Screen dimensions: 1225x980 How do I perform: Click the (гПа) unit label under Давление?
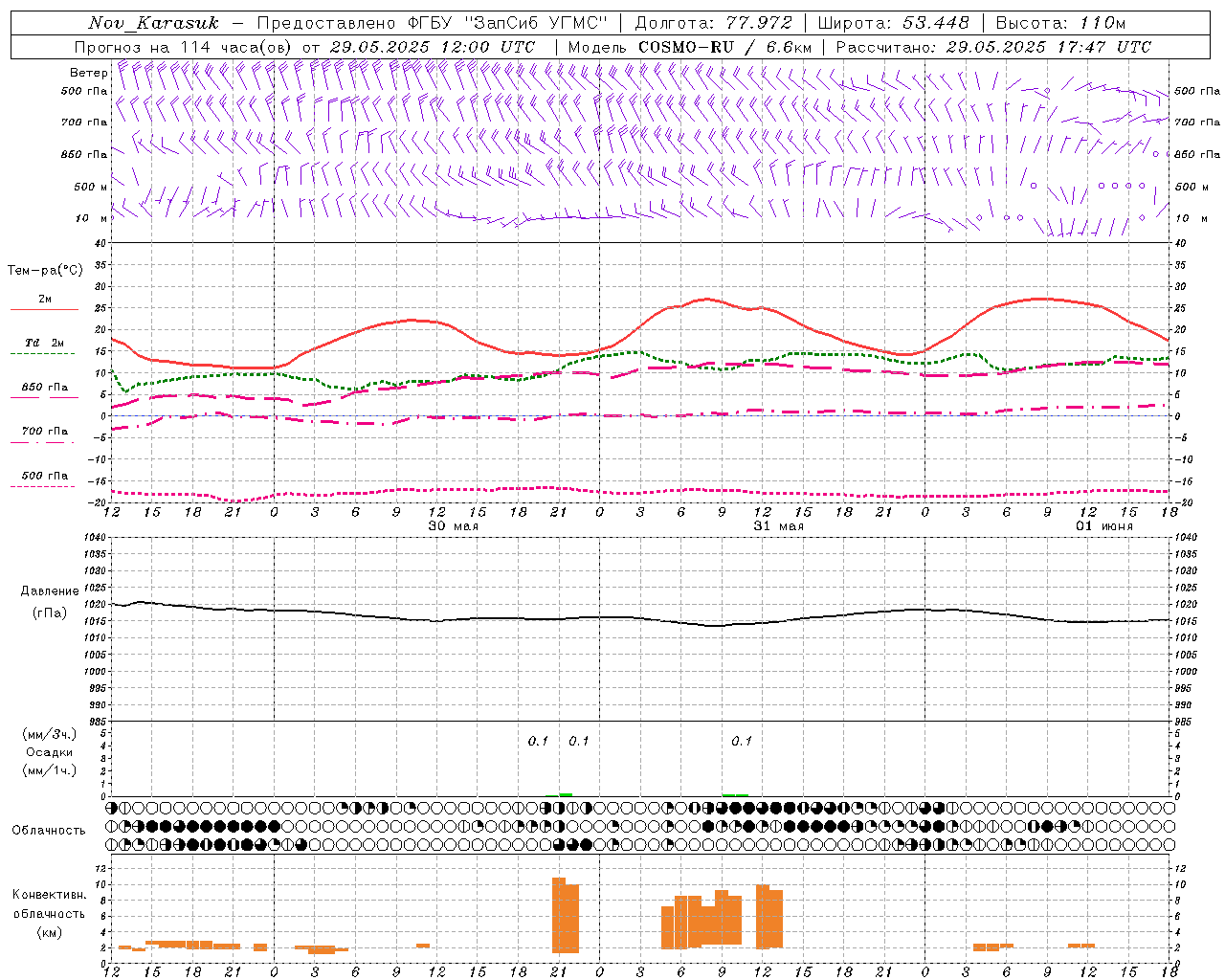click(50, 612)
